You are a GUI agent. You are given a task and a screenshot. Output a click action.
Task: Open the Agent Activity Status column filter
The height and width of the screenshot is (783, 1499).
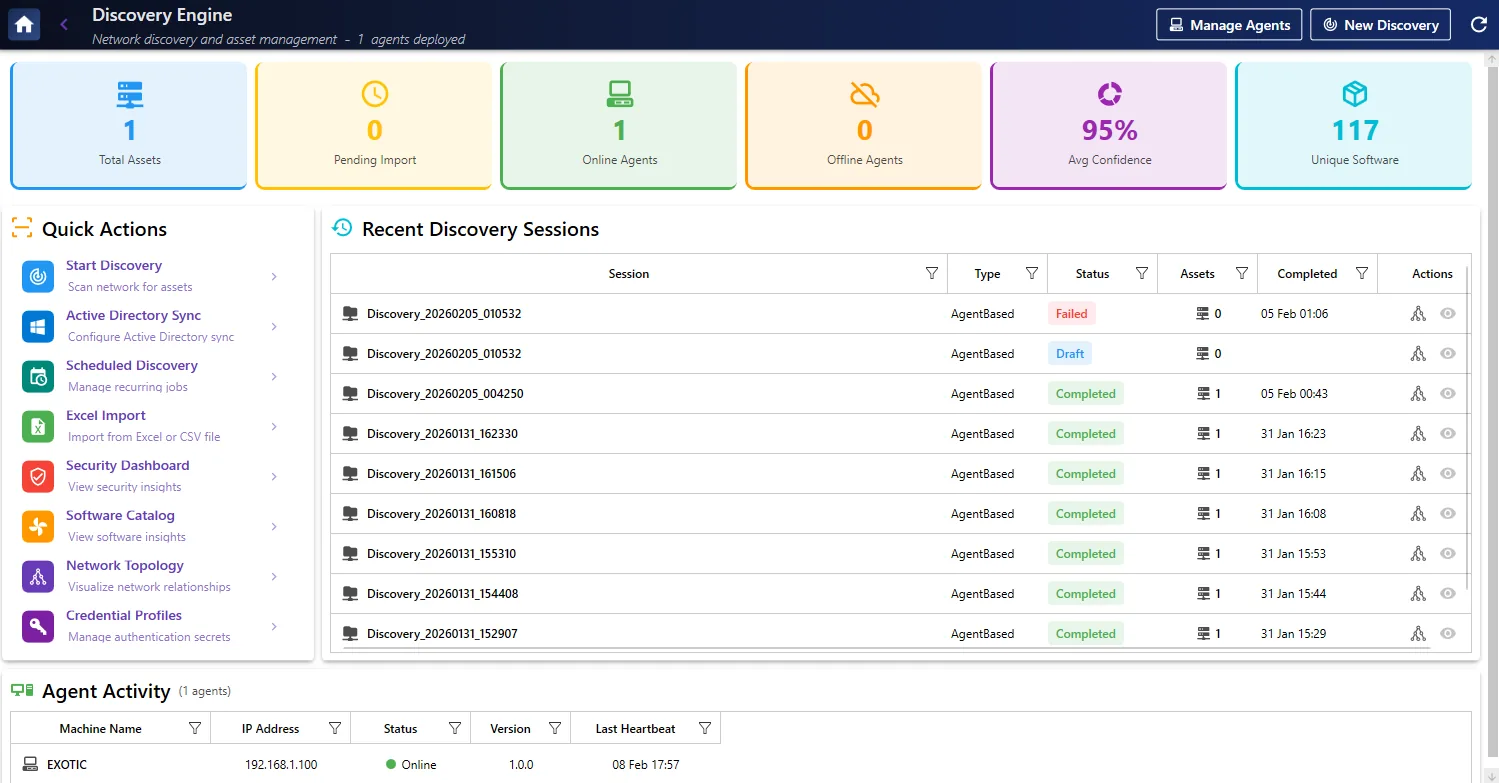pyautogui.click(x=455, y=729)
